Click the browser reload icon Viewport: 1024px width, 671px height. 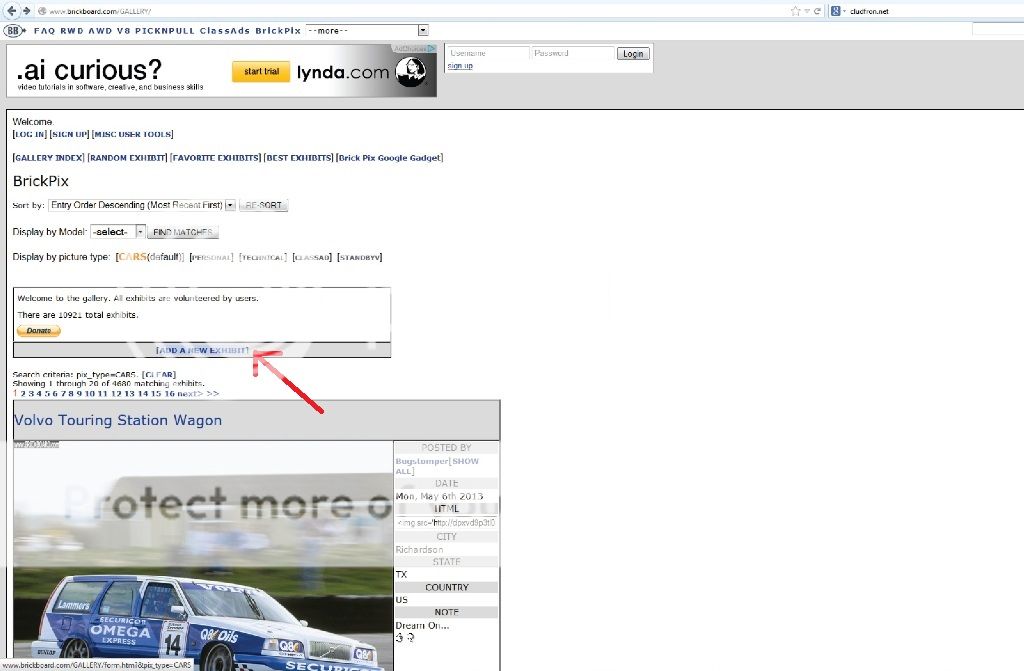[x=818, y=11]
